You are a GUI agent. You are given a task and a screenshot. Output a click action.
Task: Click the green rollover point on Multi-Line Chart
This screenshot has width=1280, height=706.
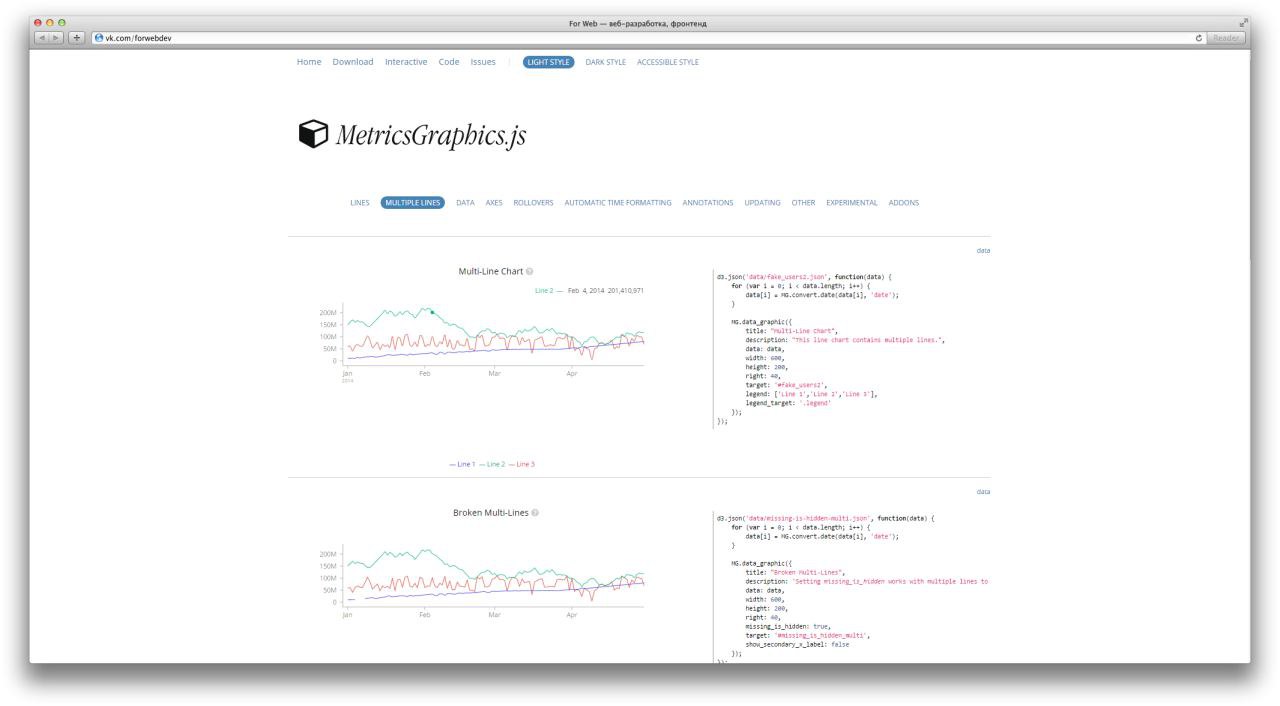coord(432,312)
